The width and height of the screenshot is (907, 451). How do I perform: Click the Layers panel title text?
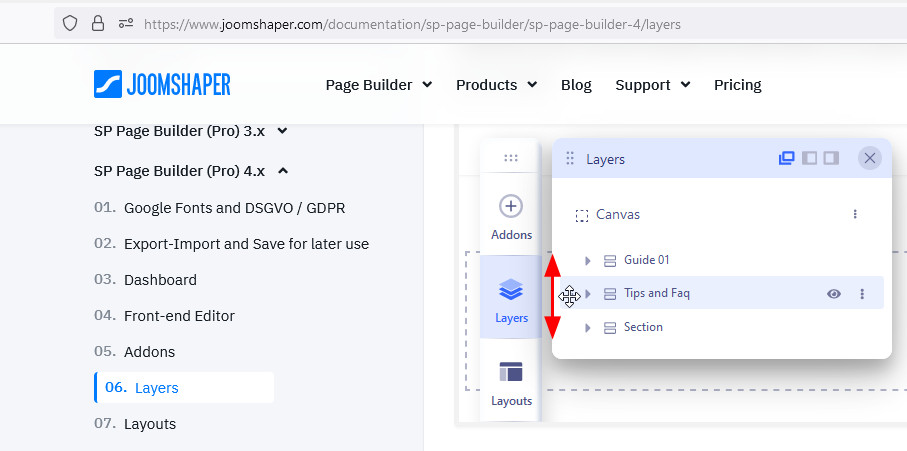[606, 159]
